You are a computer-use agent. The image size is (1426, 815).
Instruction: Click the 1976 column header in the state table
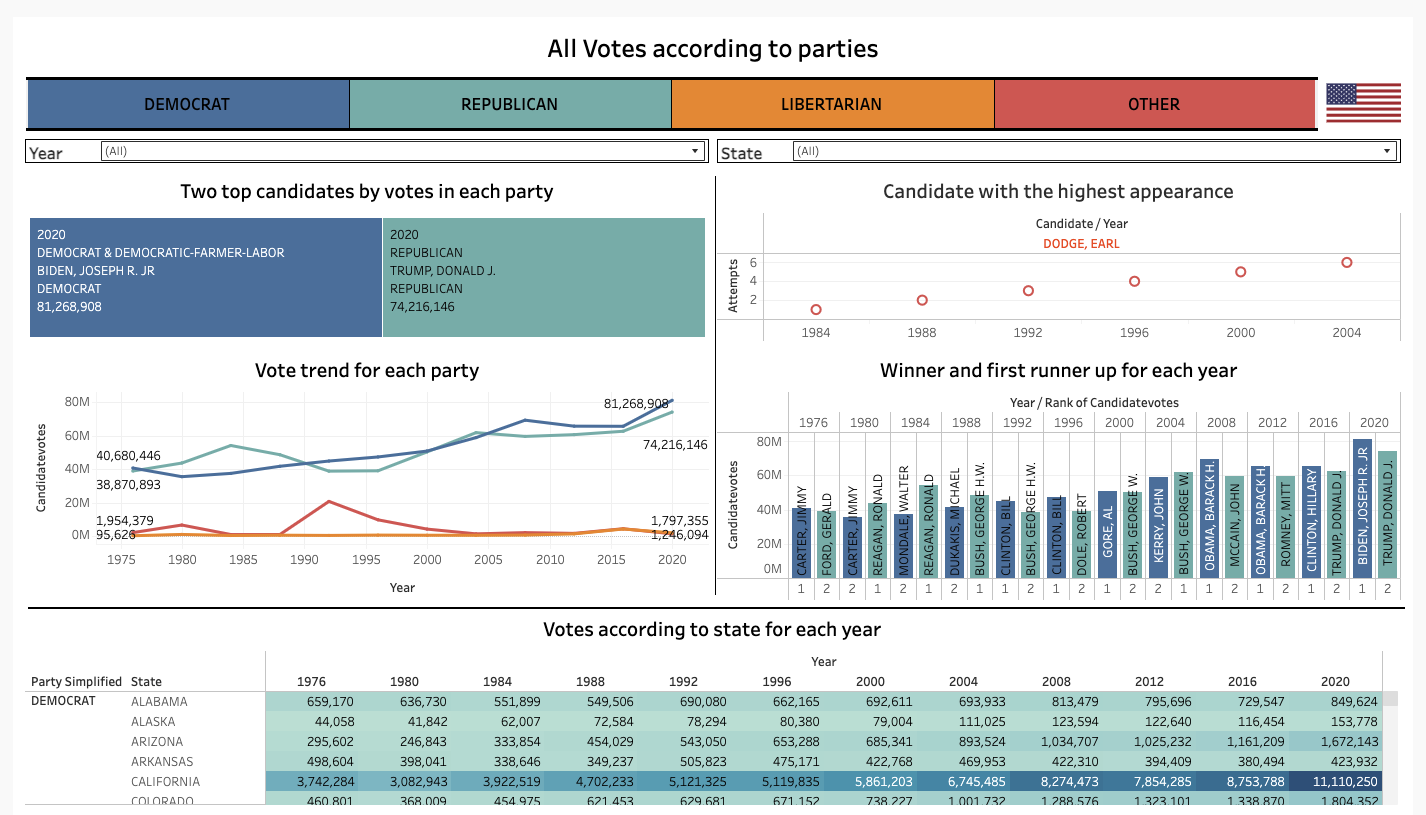pyautogui.click(x=310, y=682)
